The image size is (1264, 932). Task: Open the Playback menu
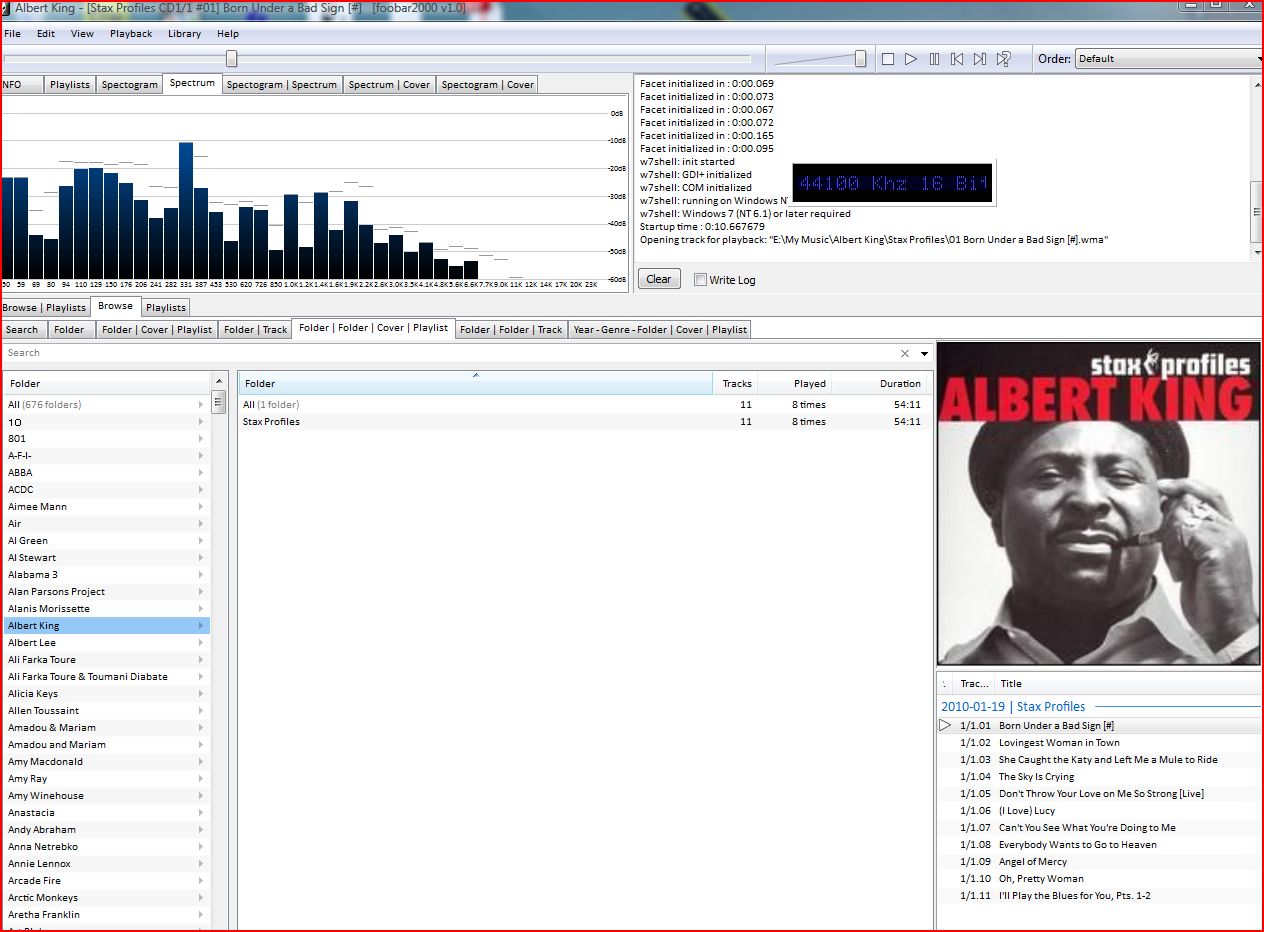[131, 34]
